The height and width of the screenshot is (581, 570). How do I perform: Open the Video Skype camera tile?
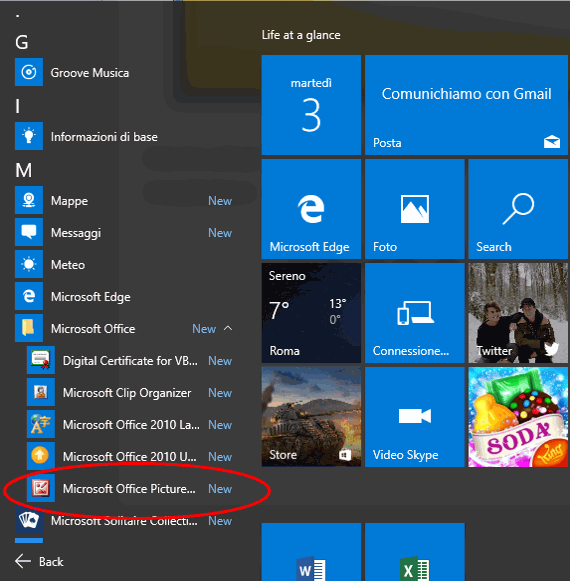coord(415,417)
